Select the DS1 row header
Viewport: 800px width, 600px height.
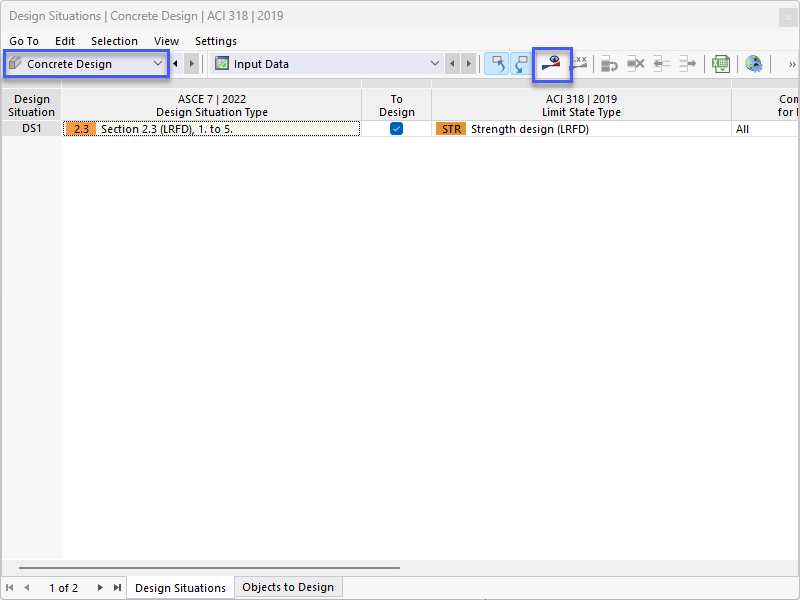point(32,129)
